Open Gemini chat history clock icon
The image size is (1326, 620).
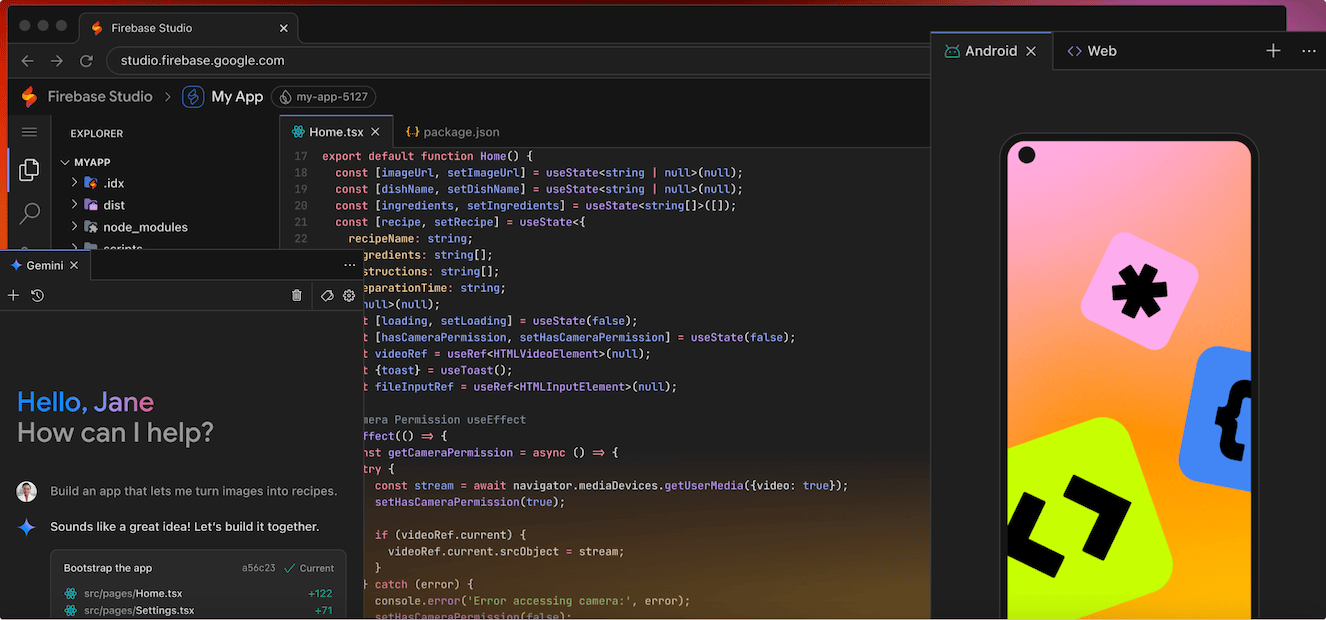pyautogui.click(x=37, y=295)
